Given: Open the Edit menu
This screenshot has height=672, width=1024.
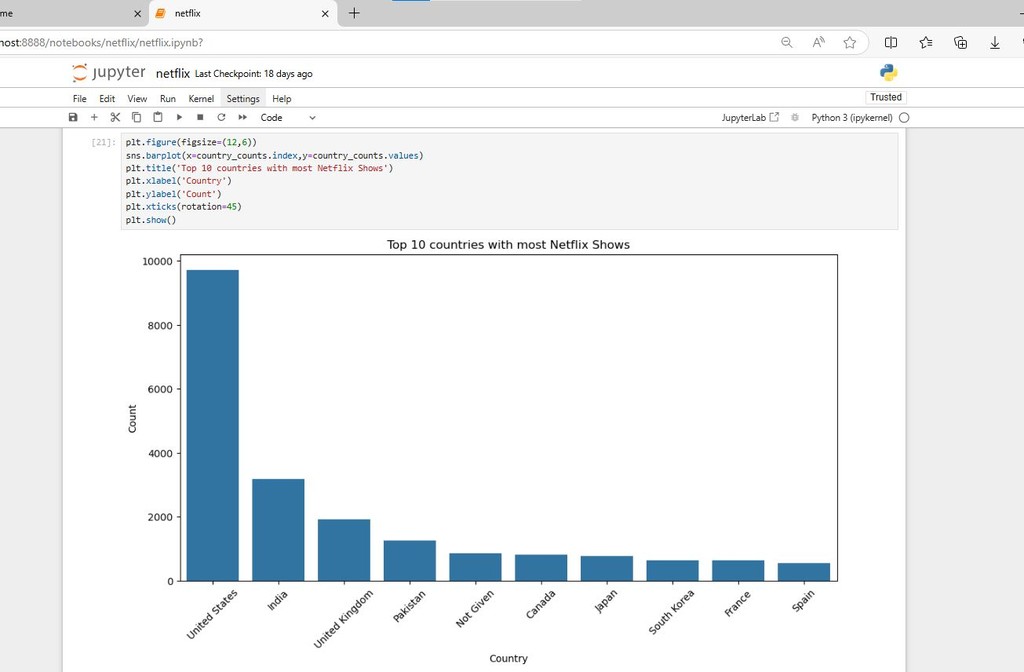Looking at the screenshot, I should 107,99.
